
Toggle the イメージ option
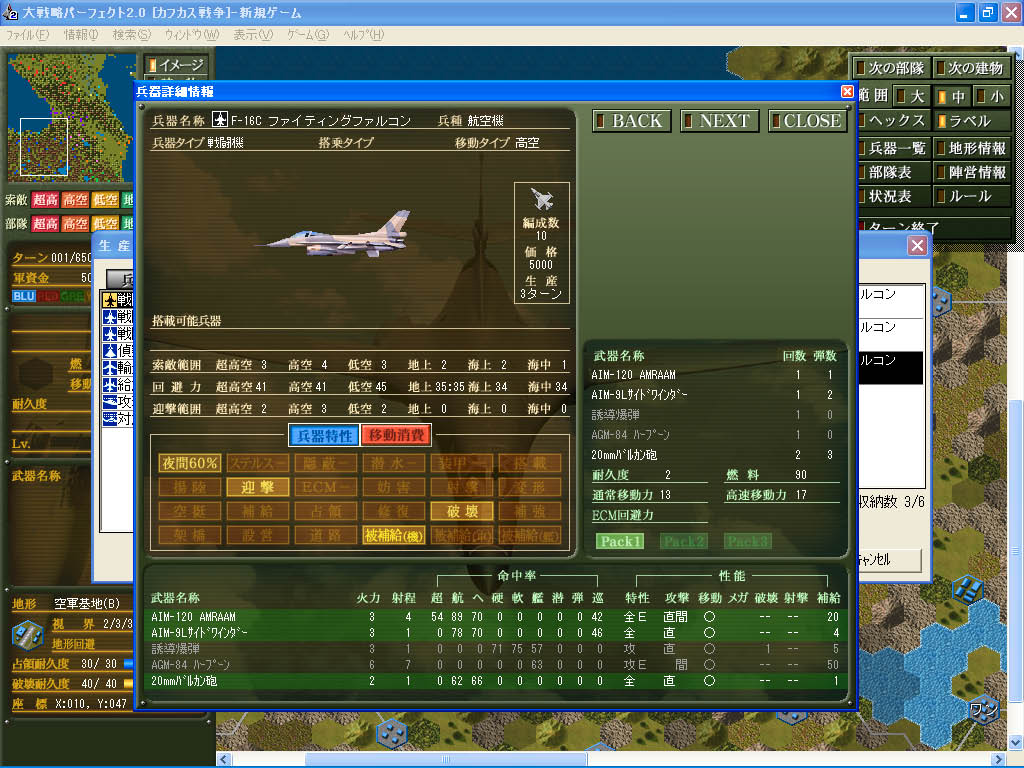[176, 65]
